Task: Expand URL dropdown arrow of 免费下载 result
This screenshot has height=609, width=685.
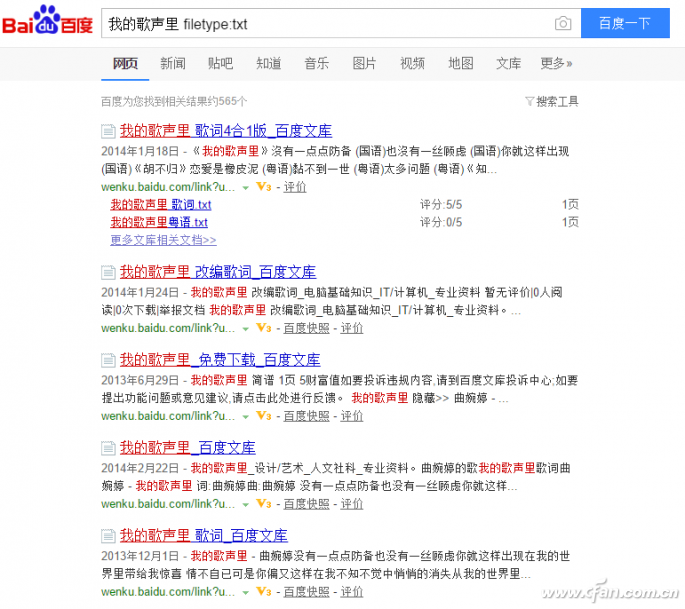Action: 246,417
